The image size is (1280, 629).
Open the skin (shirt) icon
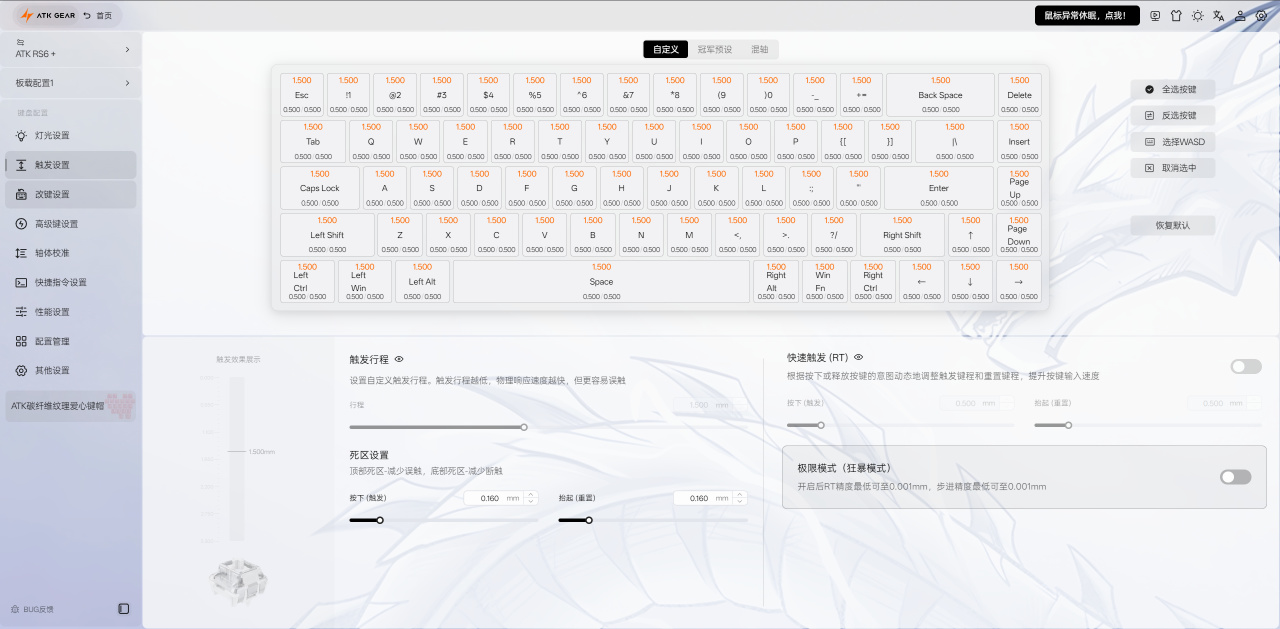1176,16
